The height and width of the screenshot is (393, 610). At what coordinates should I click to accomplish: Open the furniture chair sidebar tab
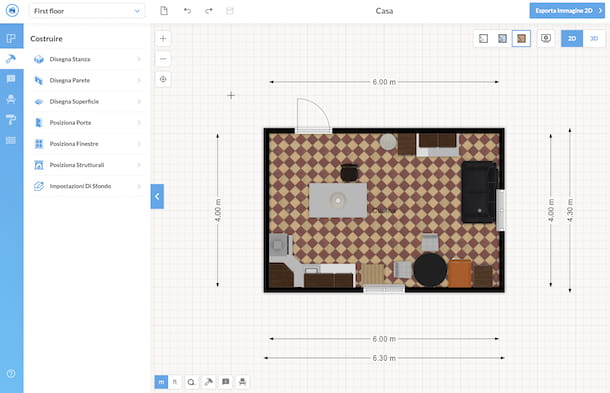(11, 99)
